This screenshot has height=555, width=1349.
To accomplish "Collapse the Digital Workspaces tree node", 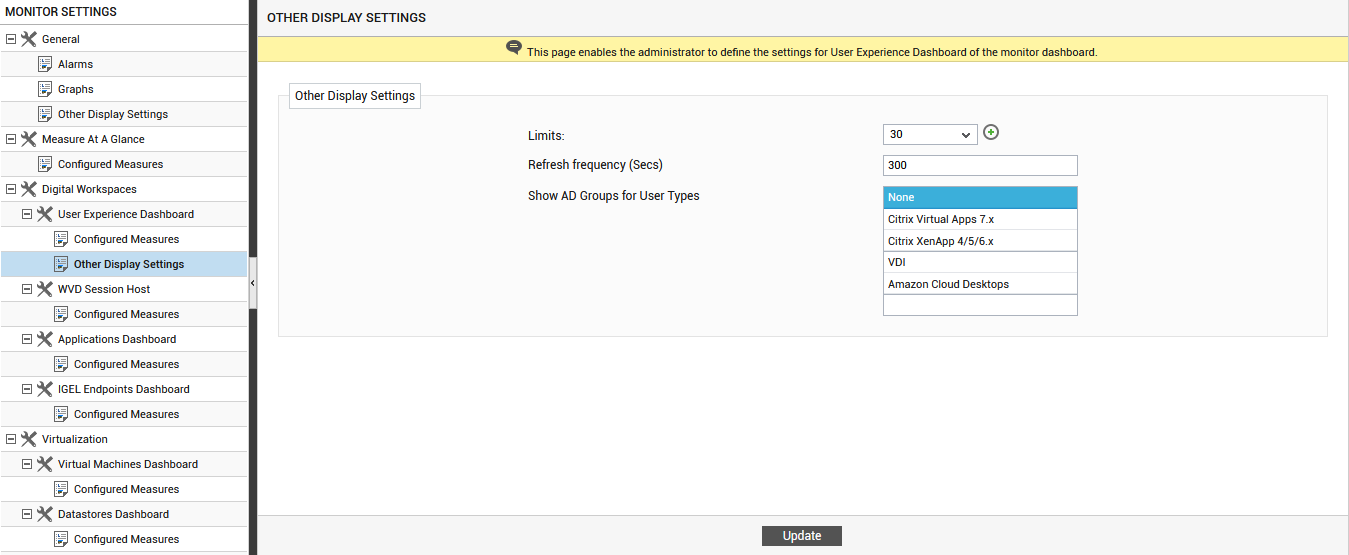I will click(x=11, y=189).
